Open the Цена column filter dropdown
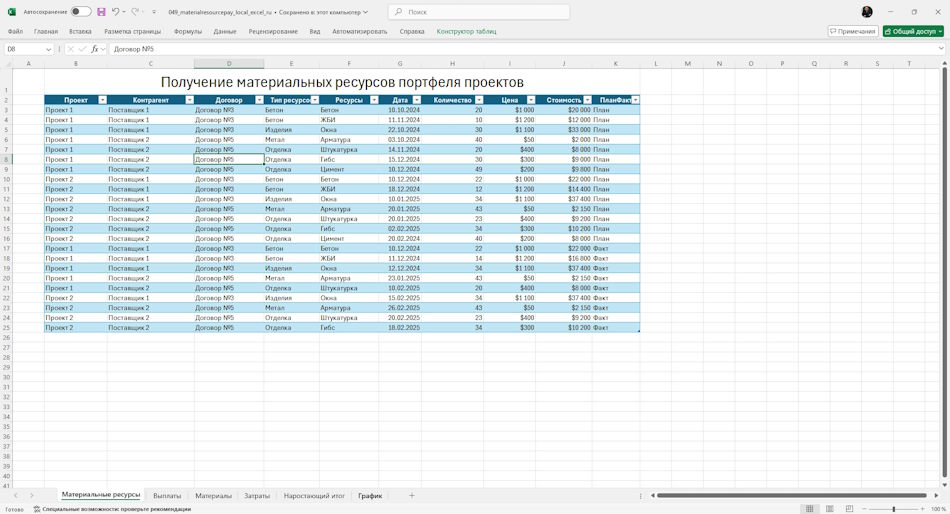 [x=531, y=100]
